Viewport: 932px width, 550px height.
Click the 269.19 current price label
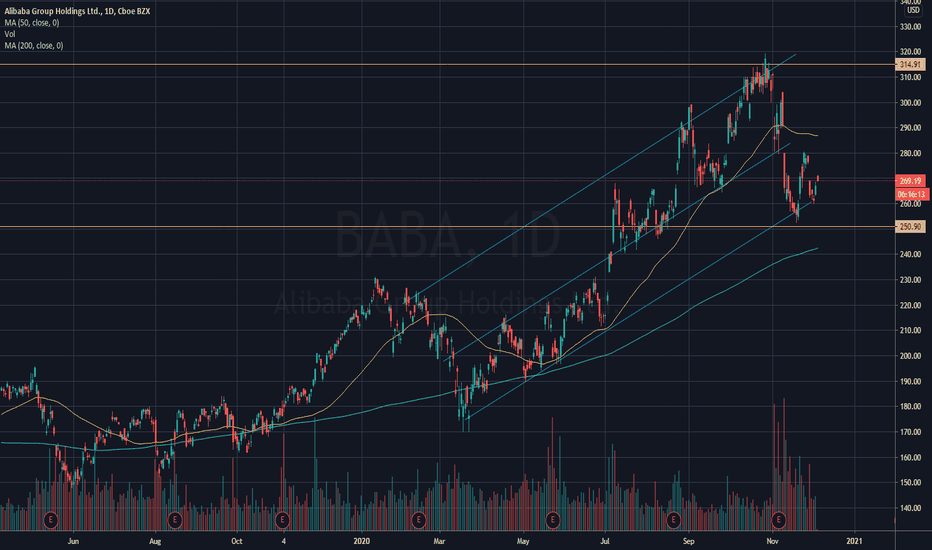[910, 181]
